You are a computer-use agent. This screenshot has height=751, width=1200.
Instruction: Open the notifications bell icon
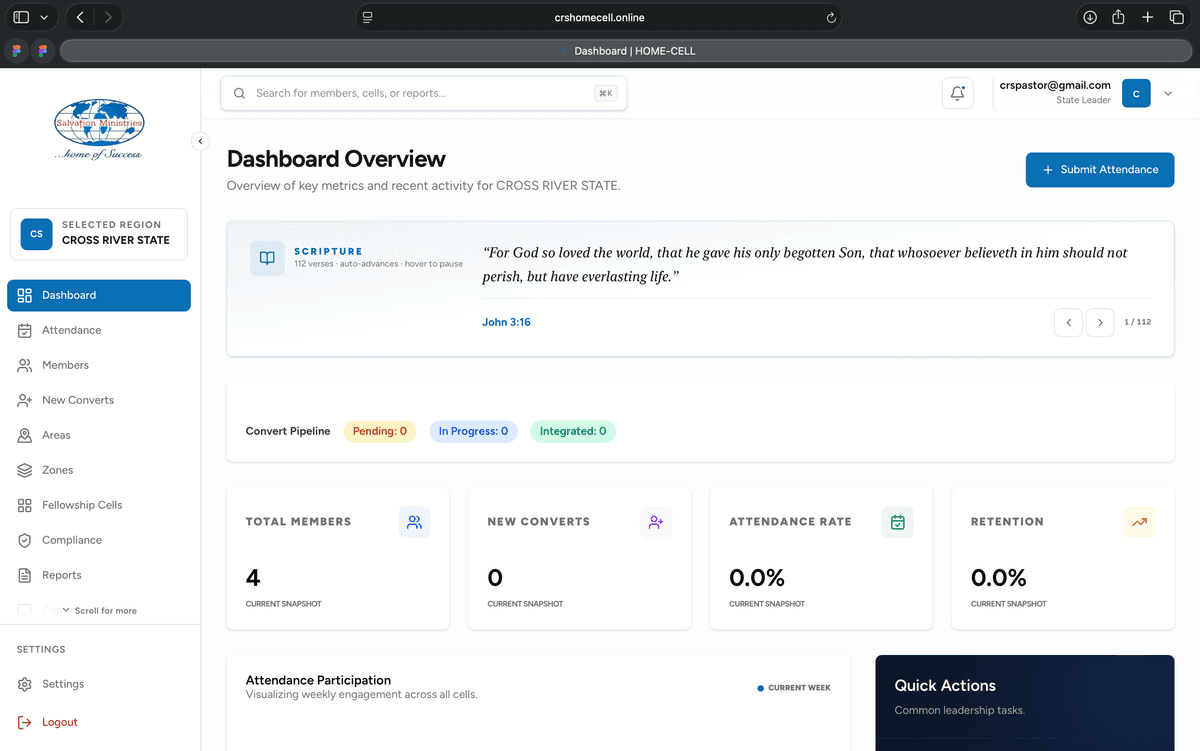coord(957,93)
